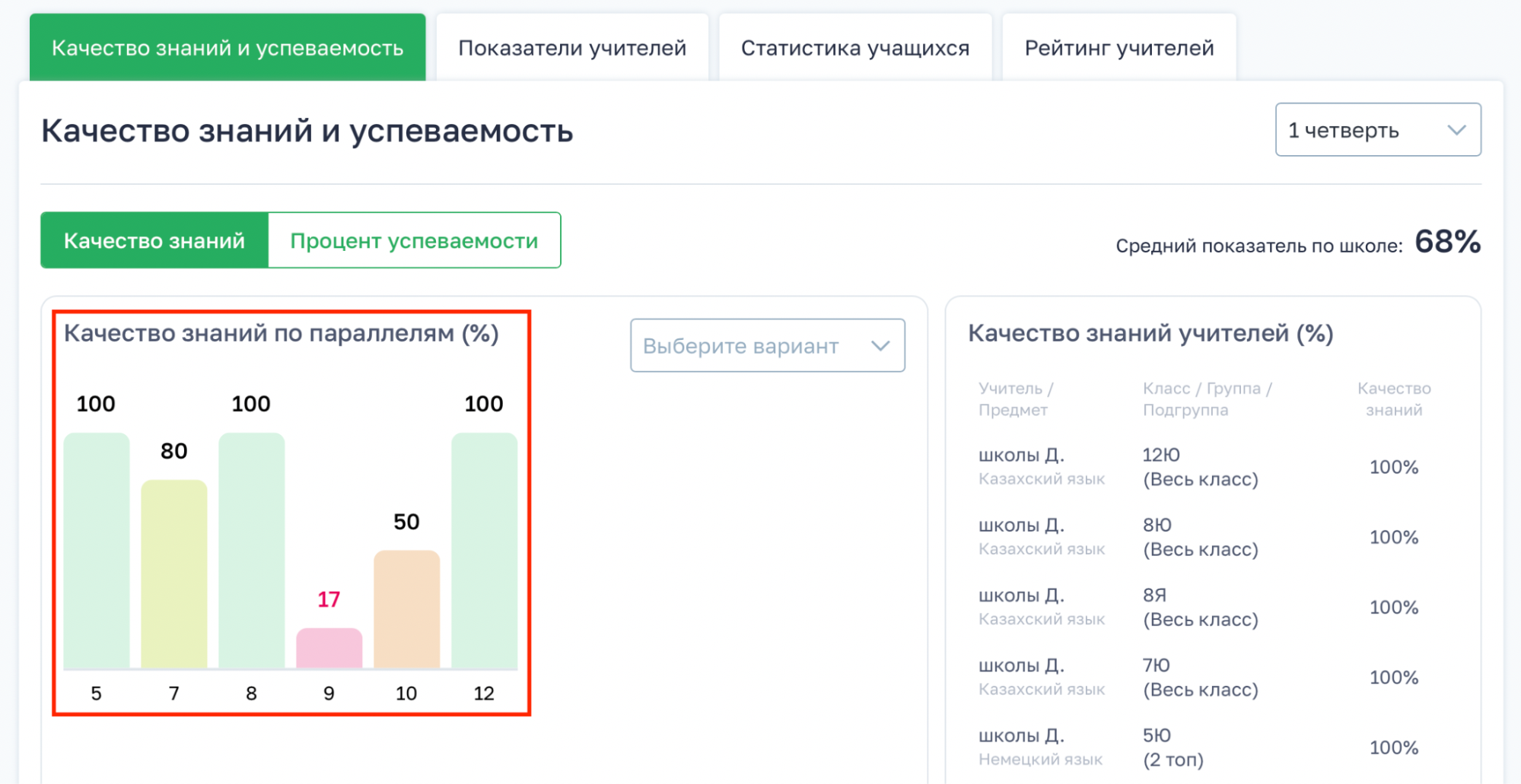Toggle to Процент успеваемости view

tap(414, 241)
